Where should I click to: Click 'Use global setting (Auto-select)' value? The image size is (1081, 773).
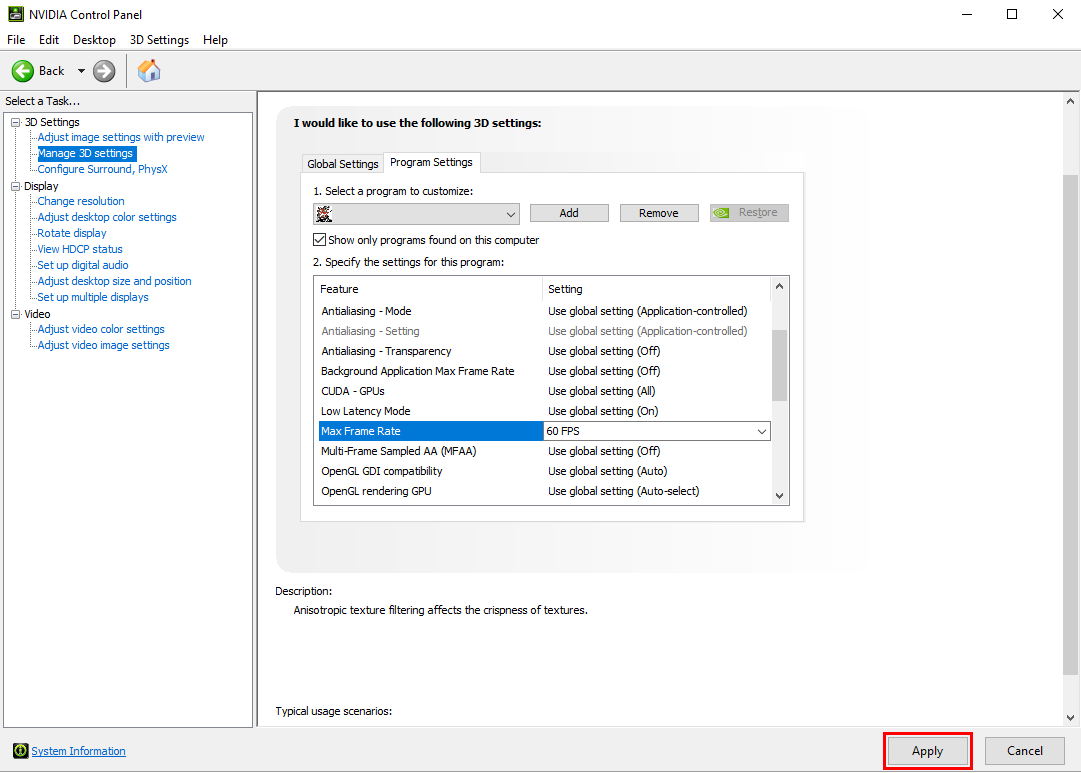click(x=624, y=491)
